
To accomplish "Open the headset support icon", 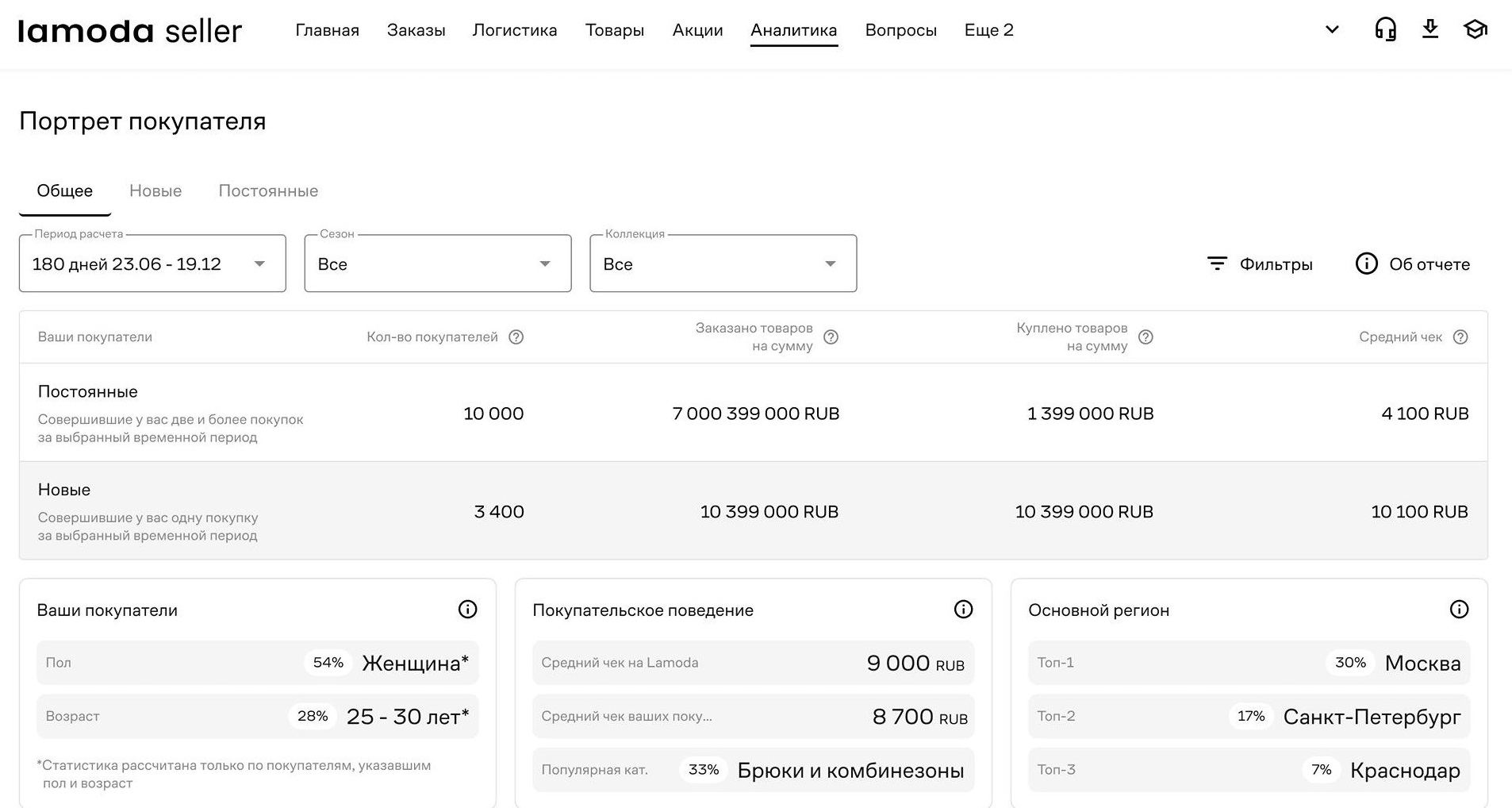I will coord(1385,29).
